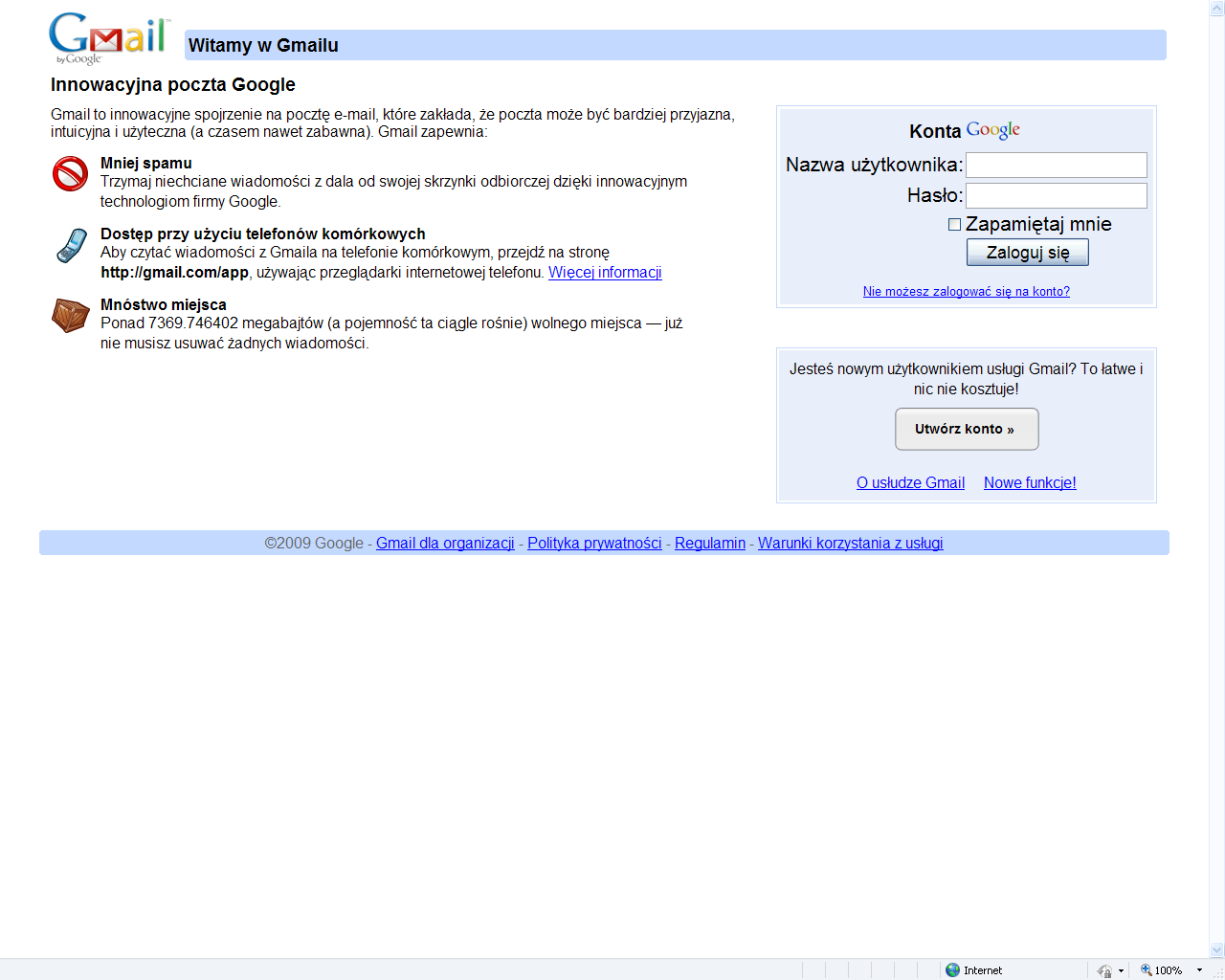1225x980 pixels.
Task: Click the '©2009 Google' footer text
Action: 314,544
